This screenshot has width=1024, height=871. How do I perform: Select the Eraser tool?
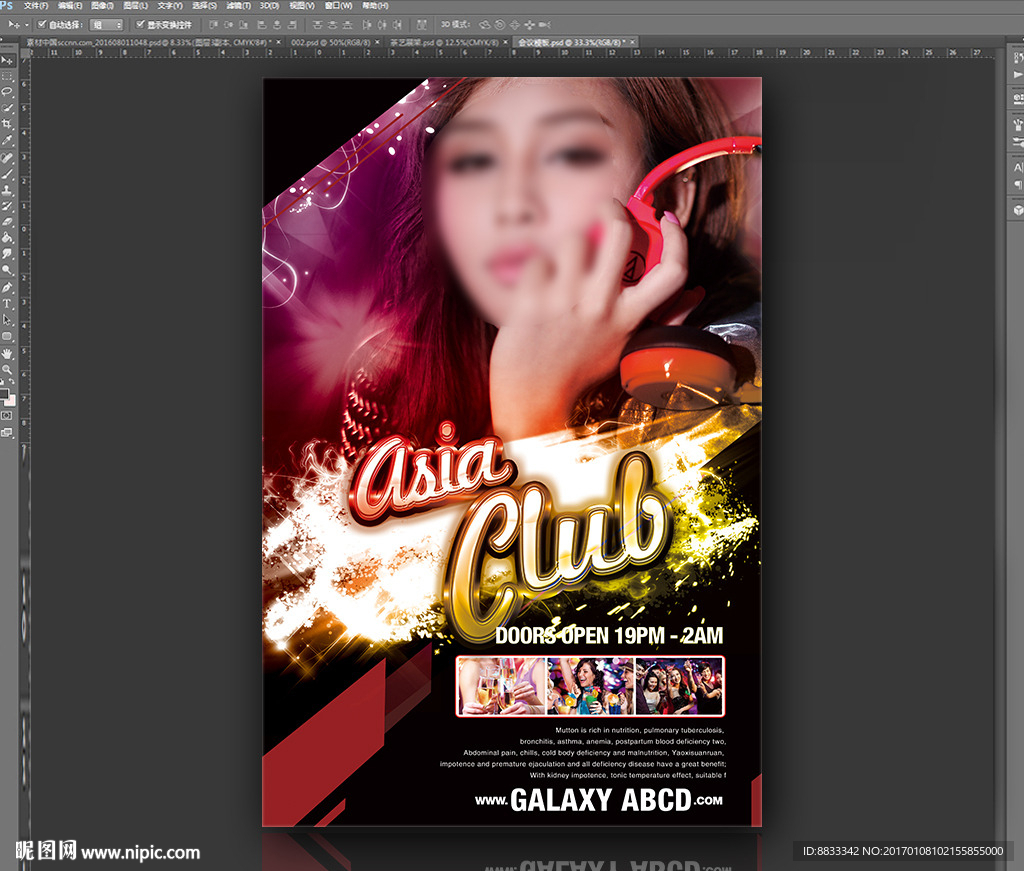pyautogui.click(x=7, y=222)
